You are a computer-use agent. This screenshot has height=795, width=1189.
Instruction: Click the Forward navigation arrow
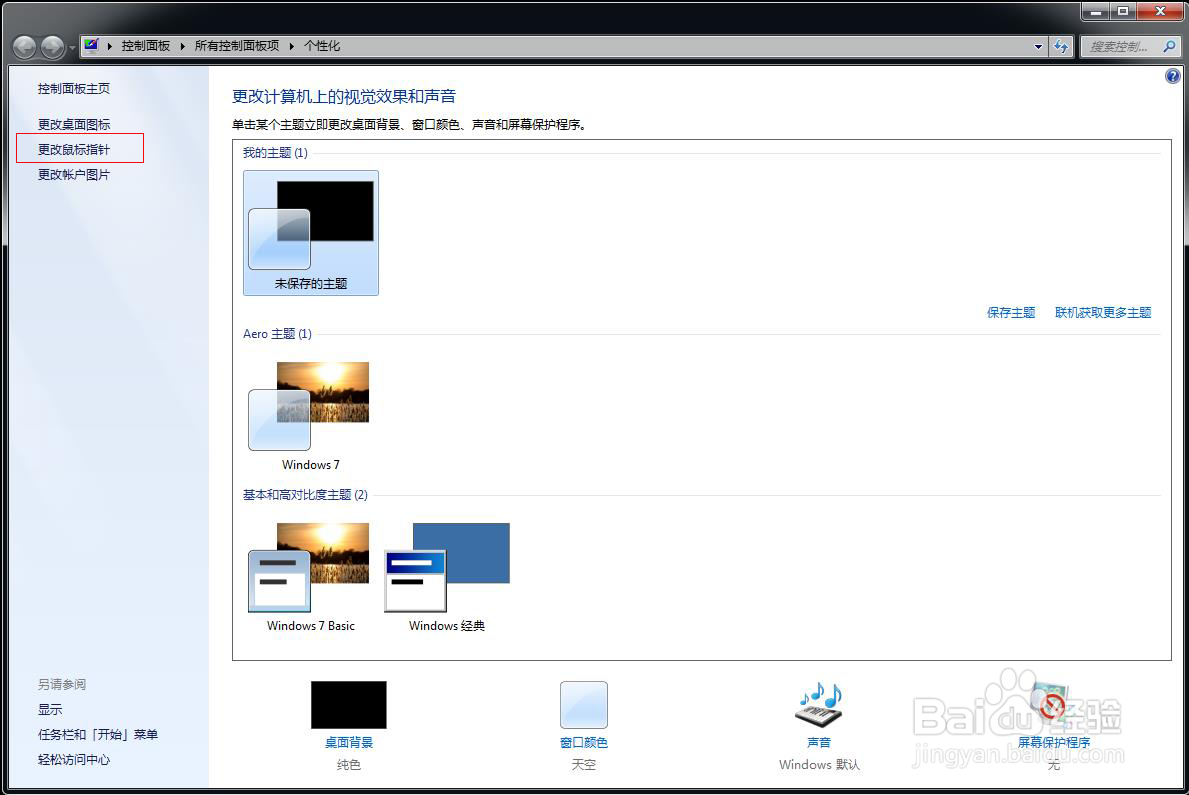click(x=52, y=47)
